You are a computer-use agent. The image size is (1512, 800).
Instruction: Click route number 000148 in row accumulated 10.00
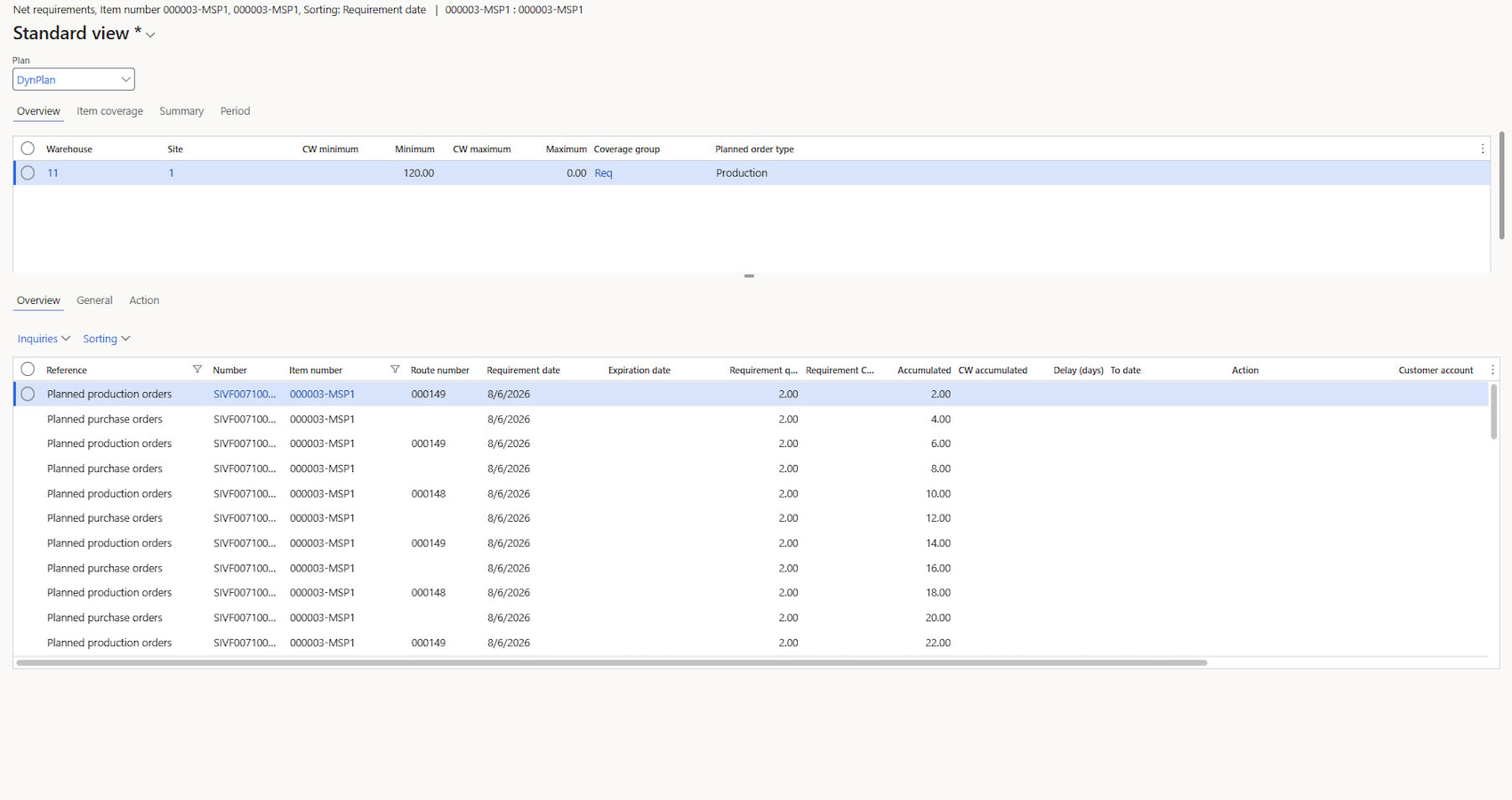[x=429, y=493]
